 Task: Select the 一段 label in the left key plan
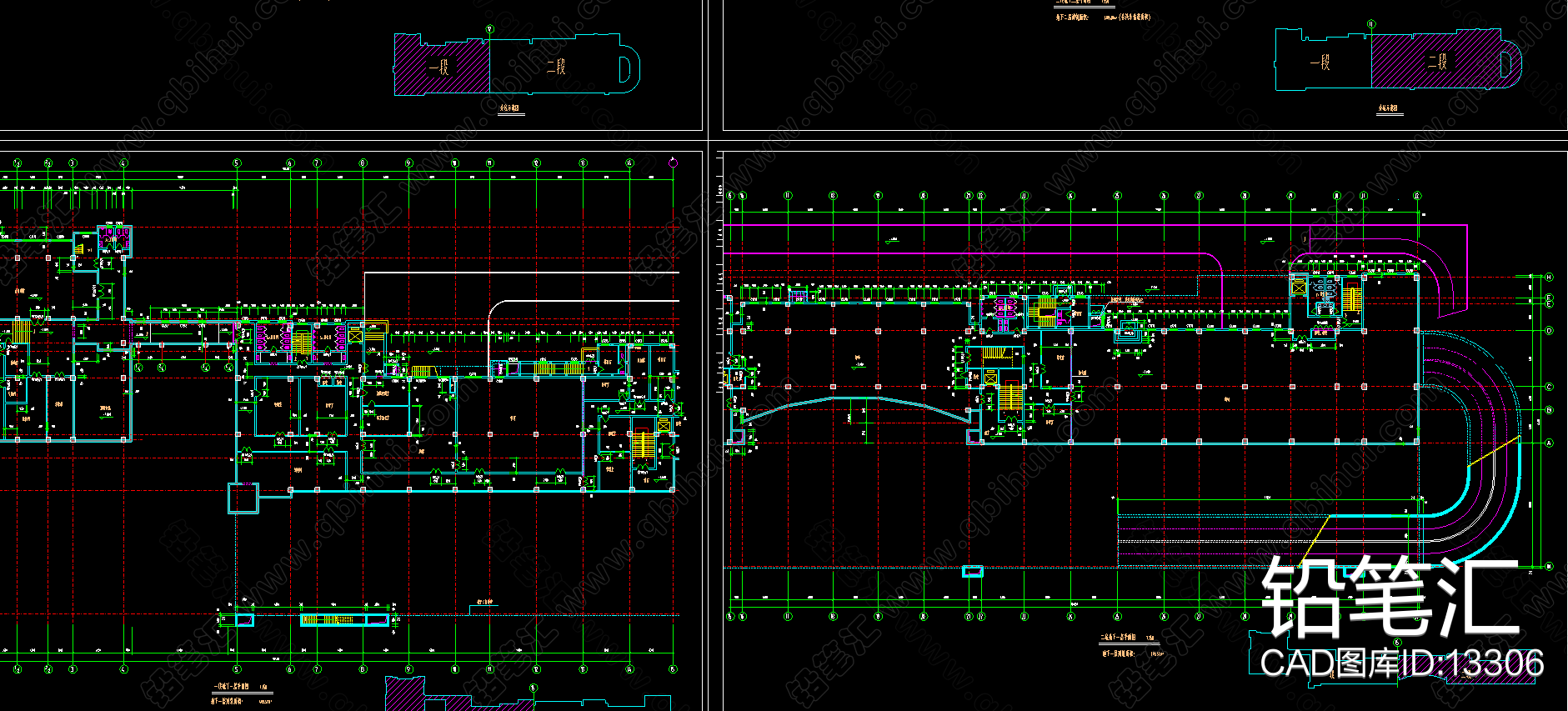439,68
